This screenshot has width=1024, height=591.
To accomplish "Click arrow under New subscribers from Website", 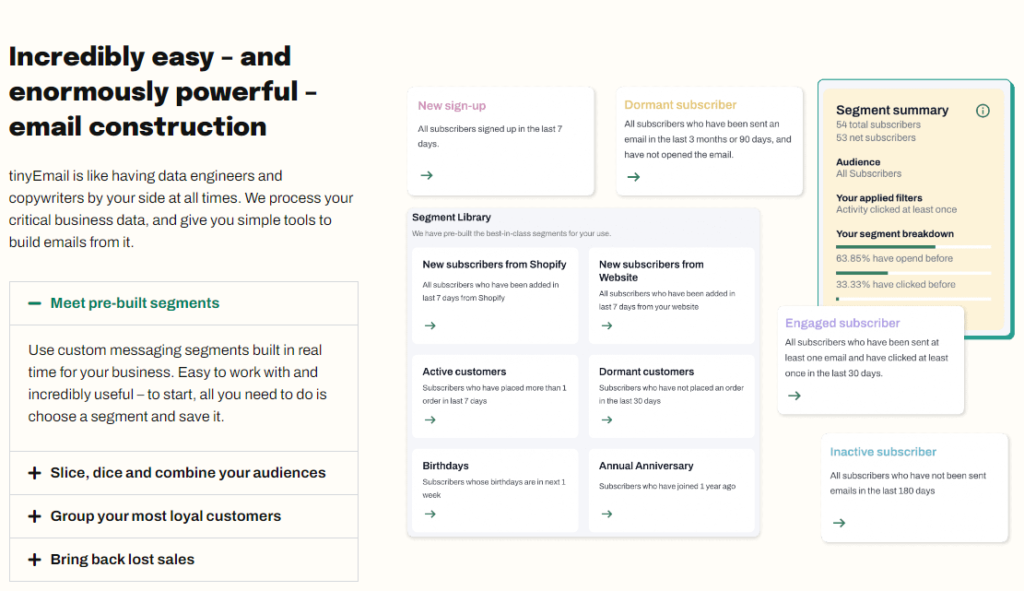I will [x=607, y=325].
